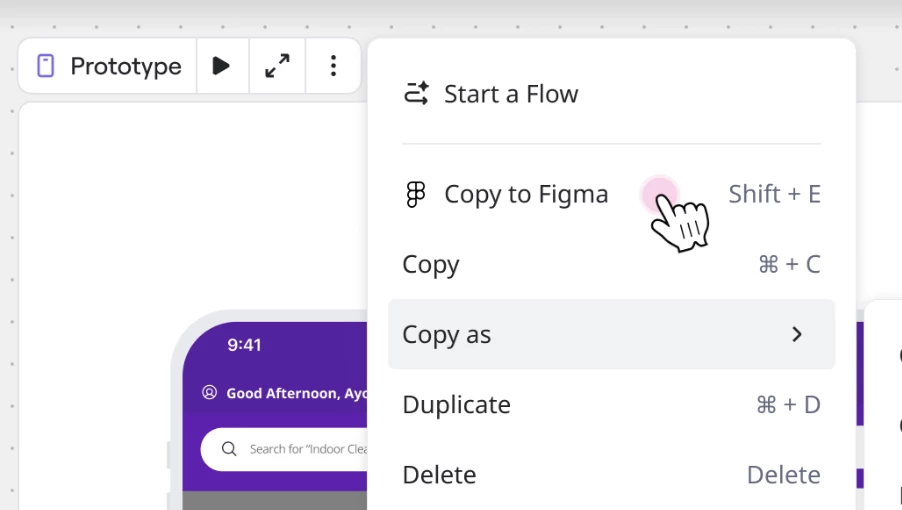
Task: Click the Figma logo icon
Action: click(x=416, y=194)
